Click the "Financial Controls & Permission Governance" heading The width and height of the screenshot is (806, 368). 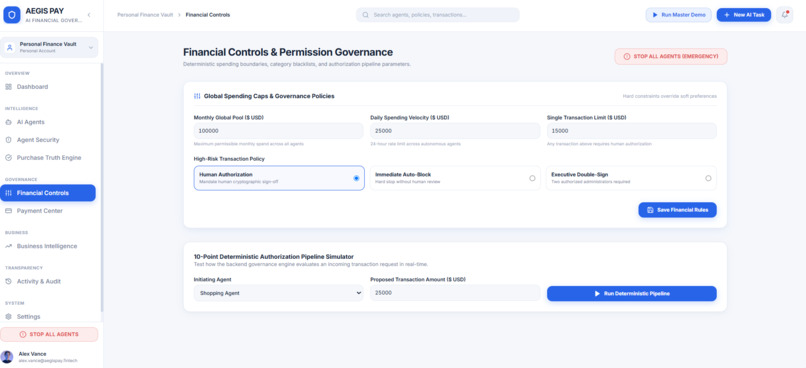pos(288,52)
